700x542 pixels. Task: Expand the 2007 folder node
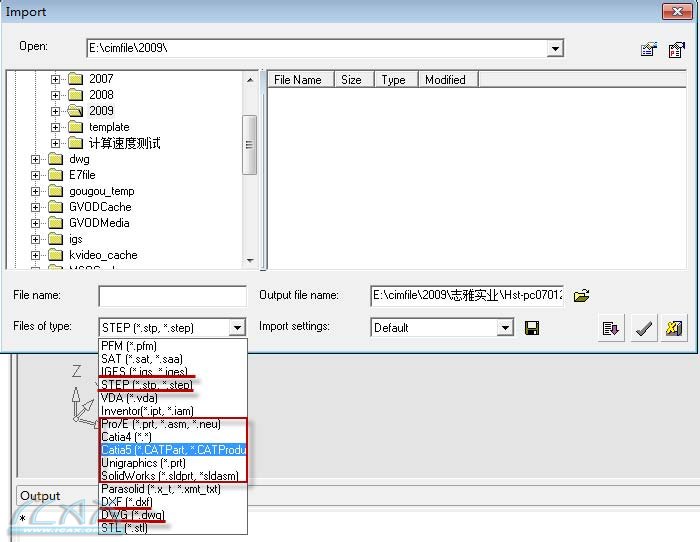[55, 79]
